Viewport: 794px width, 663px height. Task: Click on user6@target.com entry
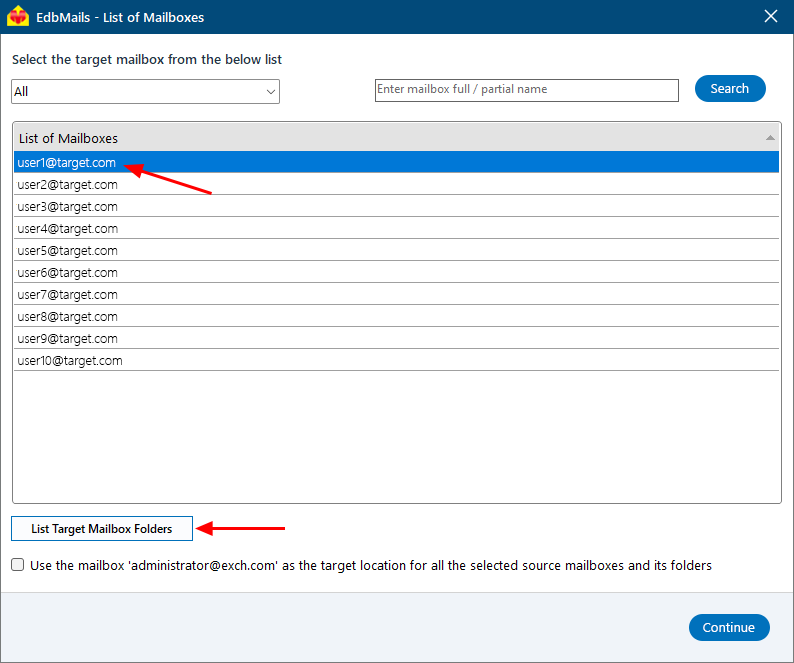(67, 272)
